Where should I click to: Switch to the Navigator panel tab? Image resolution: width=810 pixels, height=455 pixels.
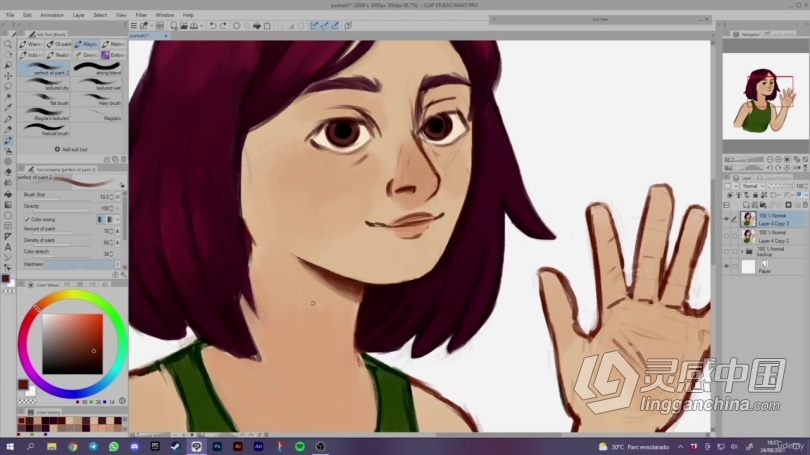point(746,34)
